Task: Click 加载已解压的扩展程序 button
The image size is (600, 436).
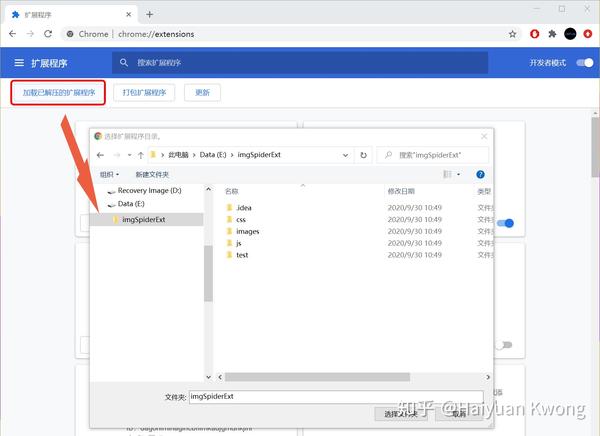Action: pos(58,92)
